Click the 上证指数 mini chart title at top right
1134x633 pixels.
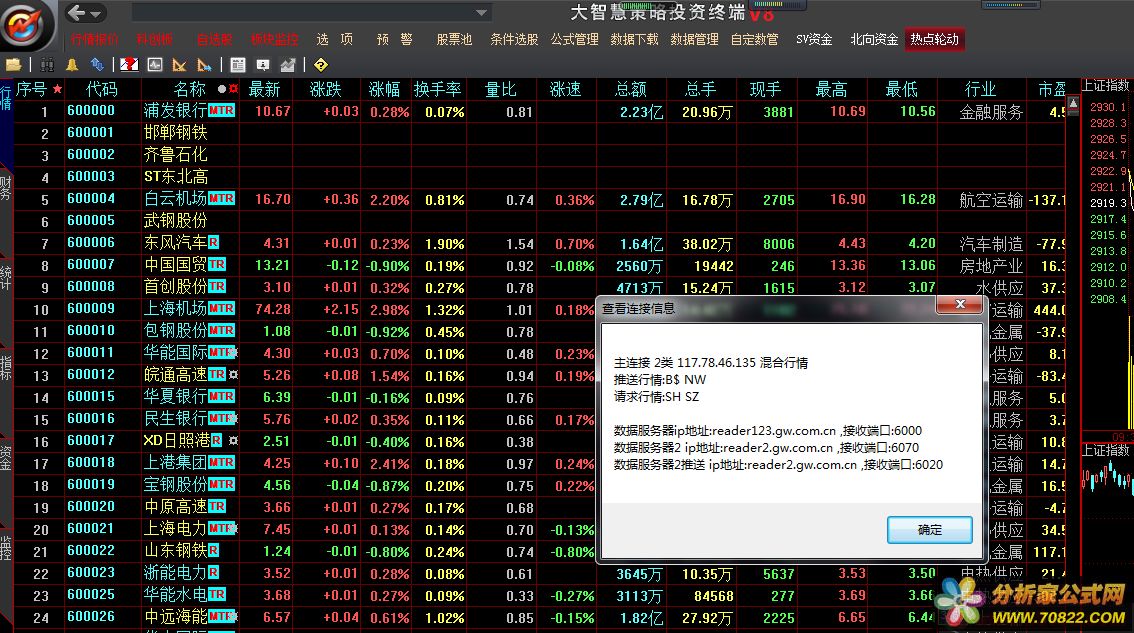1105,85
